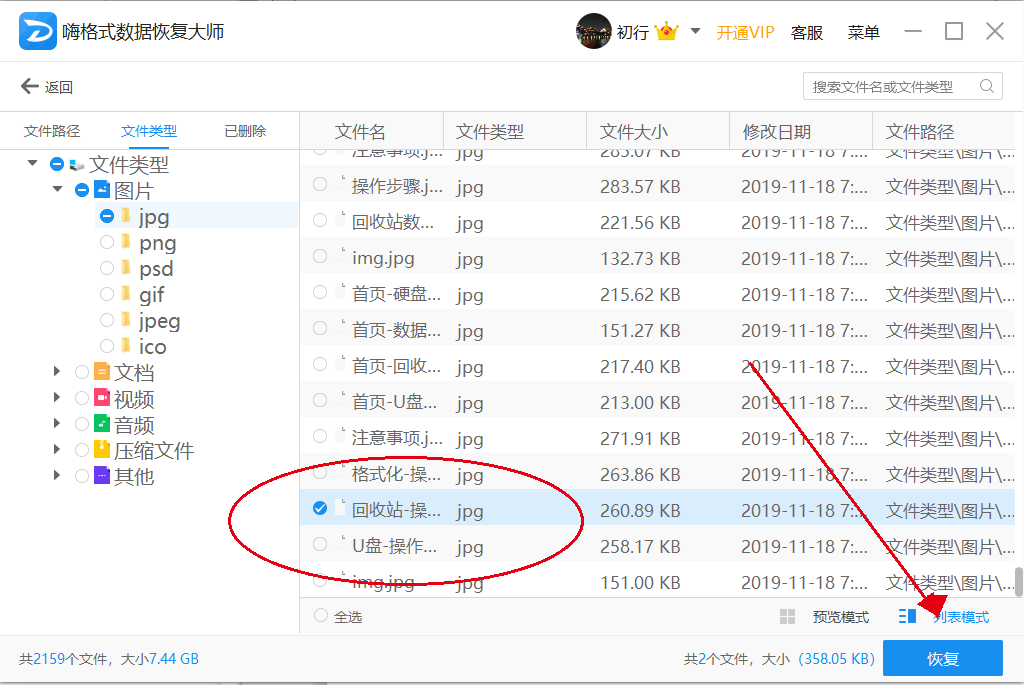1024x685 pixels.
Task: Toggle the 图片 partial checkbox
Action: pos(82,190)
